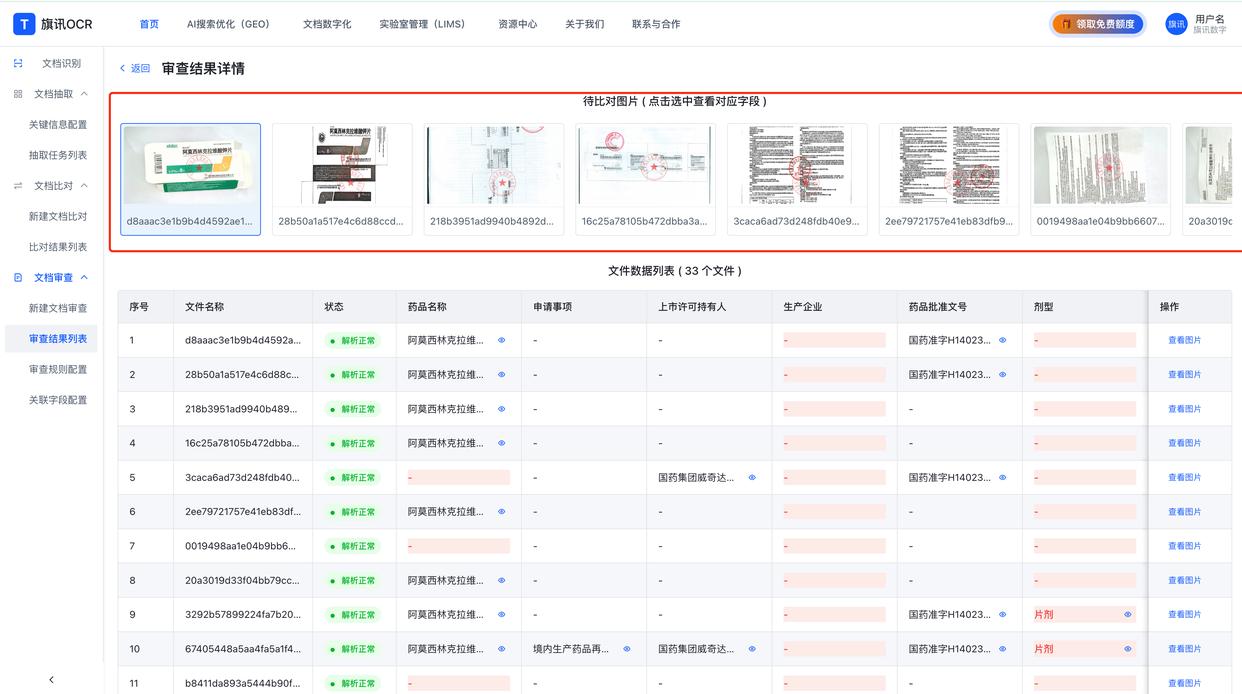Open 审查规则配置 in sidebar

pos(58,369)
